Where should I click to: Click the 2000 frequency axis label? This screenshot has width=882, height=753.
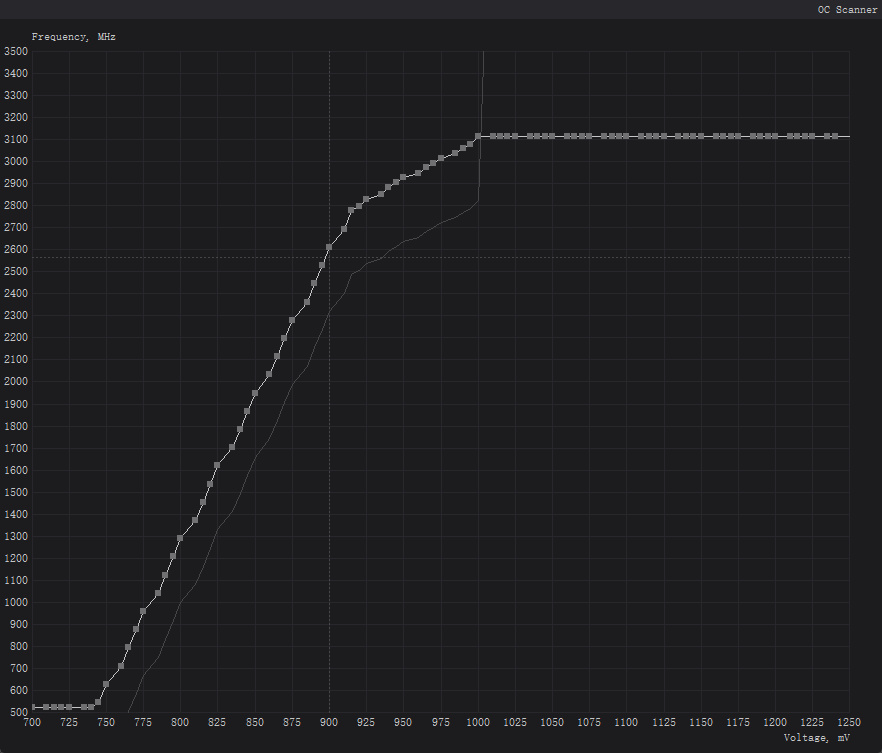click(x=16, y=381)
